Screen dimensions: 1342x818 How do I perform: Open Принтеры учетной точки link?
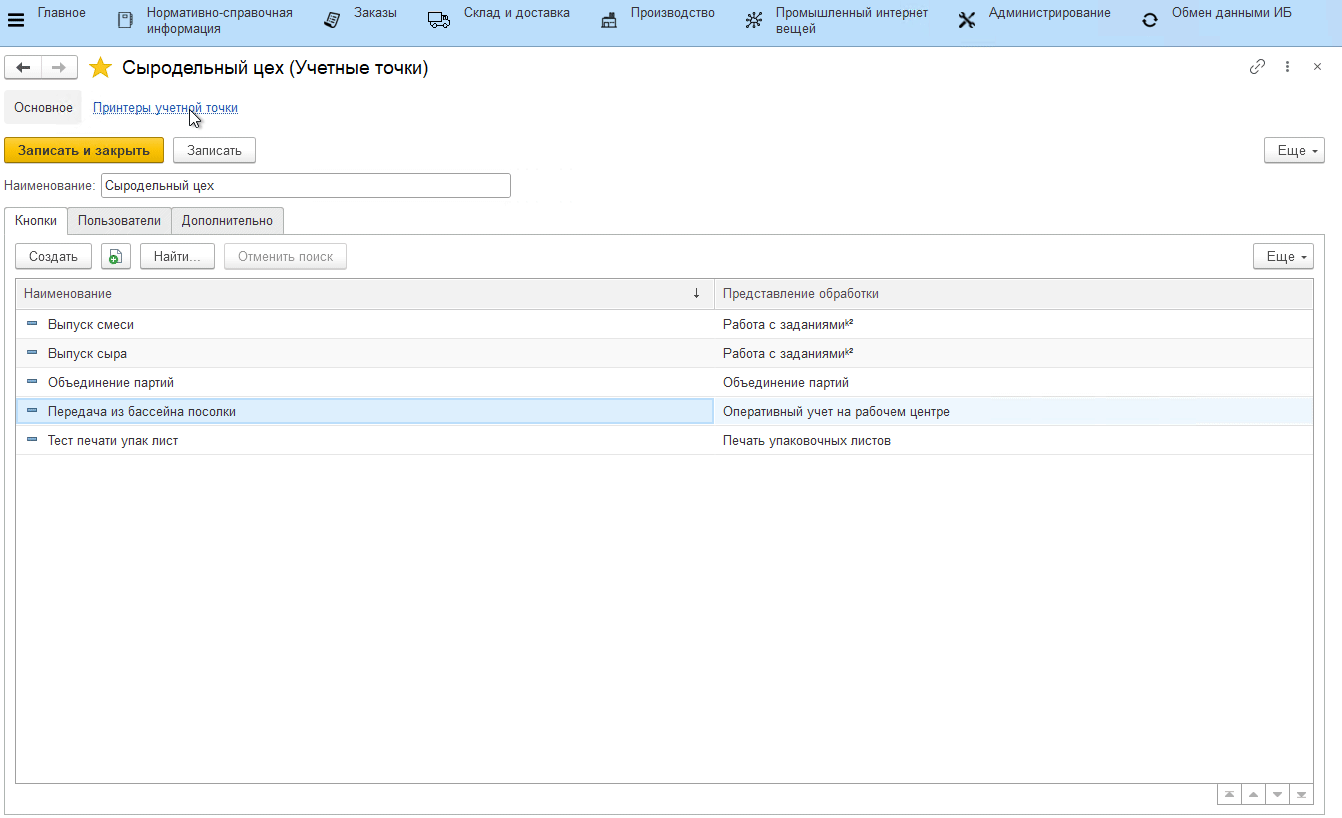165,108
